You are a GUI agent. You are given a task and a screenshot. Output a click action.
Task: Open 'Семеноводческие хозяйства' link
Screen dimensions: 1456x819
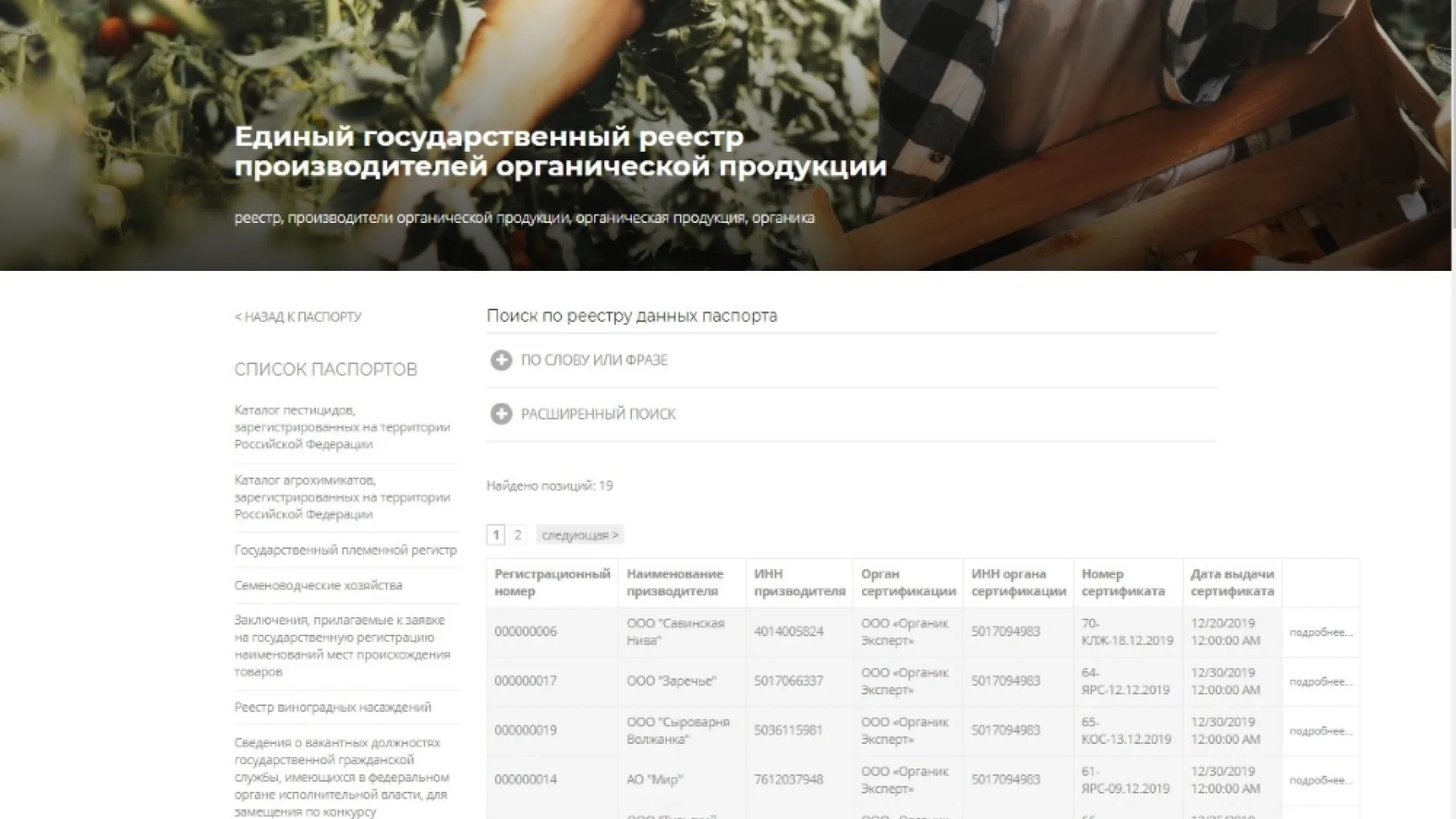pos(318,585)
